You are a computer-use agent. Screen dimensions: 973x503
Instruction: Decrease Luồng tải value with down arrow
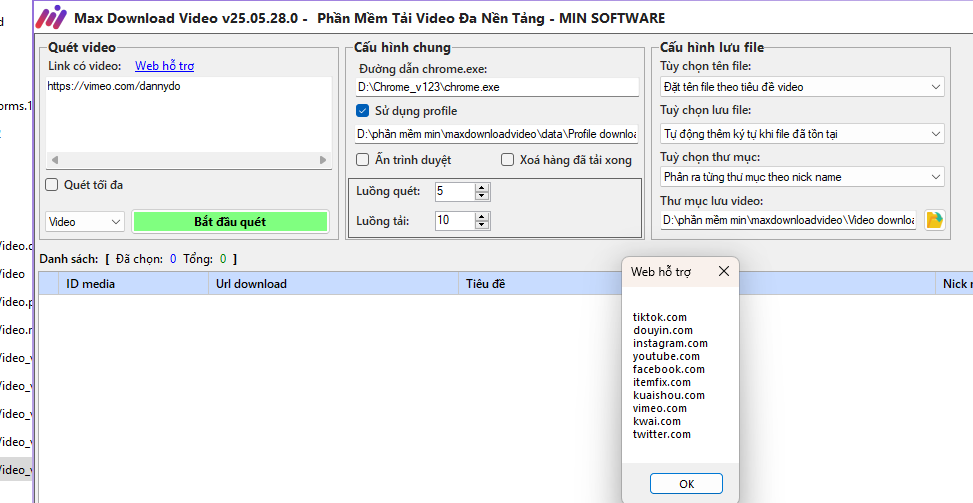point(482,225)
